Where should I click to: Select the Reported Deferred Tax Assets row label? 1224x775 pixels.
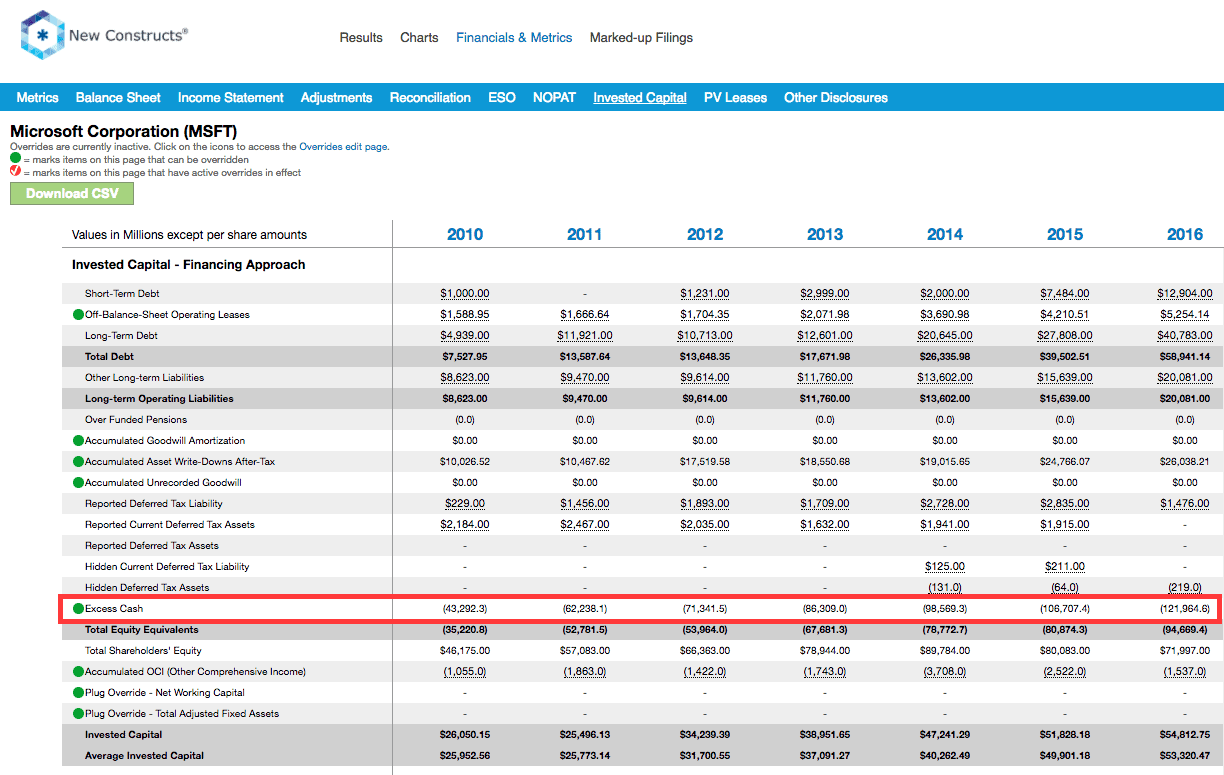(x=152, y=546)
